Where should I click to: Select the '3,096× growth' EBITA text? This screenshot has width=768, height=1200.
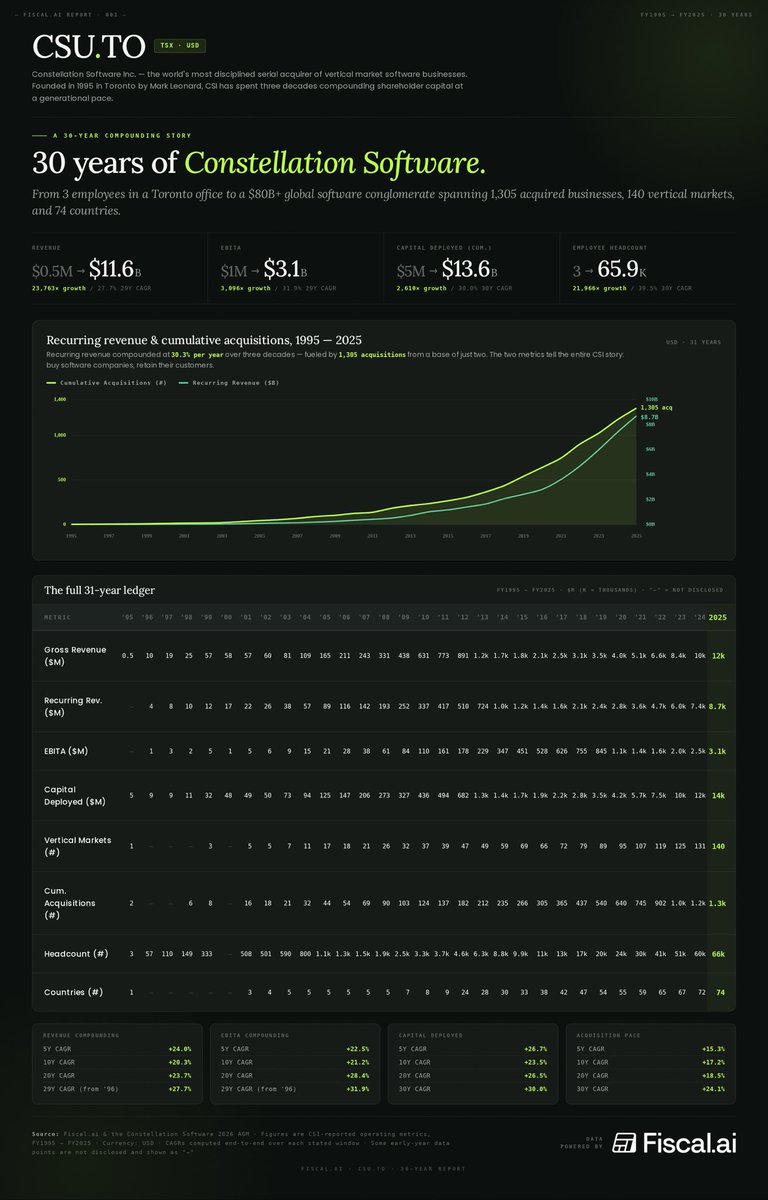(x=246, y=288)
